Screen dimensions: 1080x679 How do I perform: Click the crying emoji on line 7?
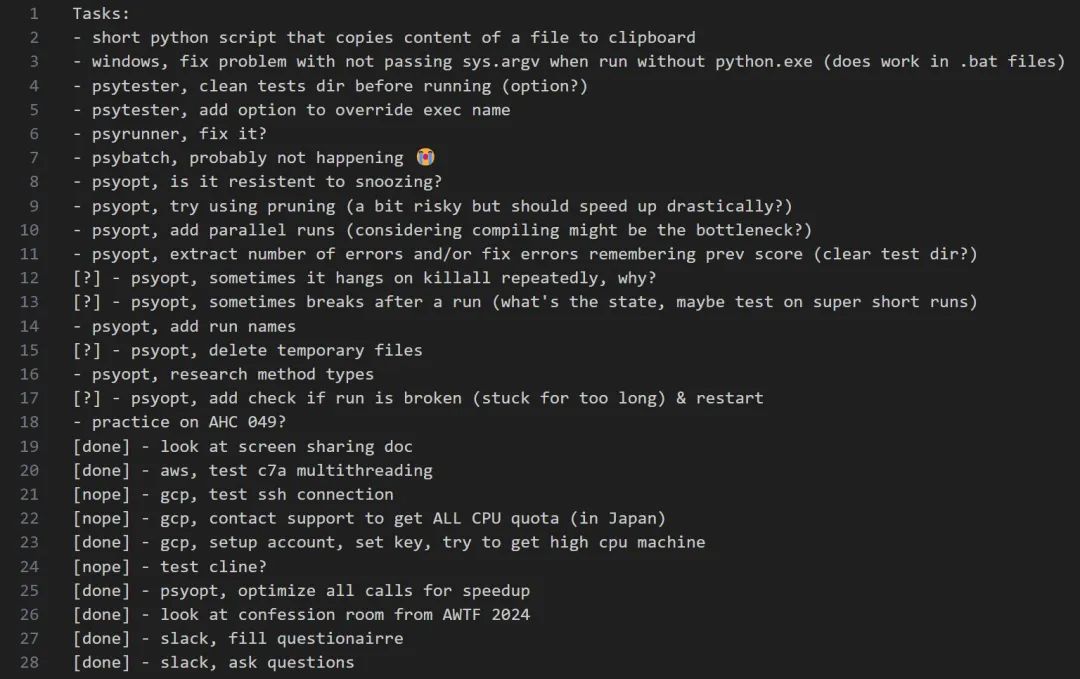(426, 157)
